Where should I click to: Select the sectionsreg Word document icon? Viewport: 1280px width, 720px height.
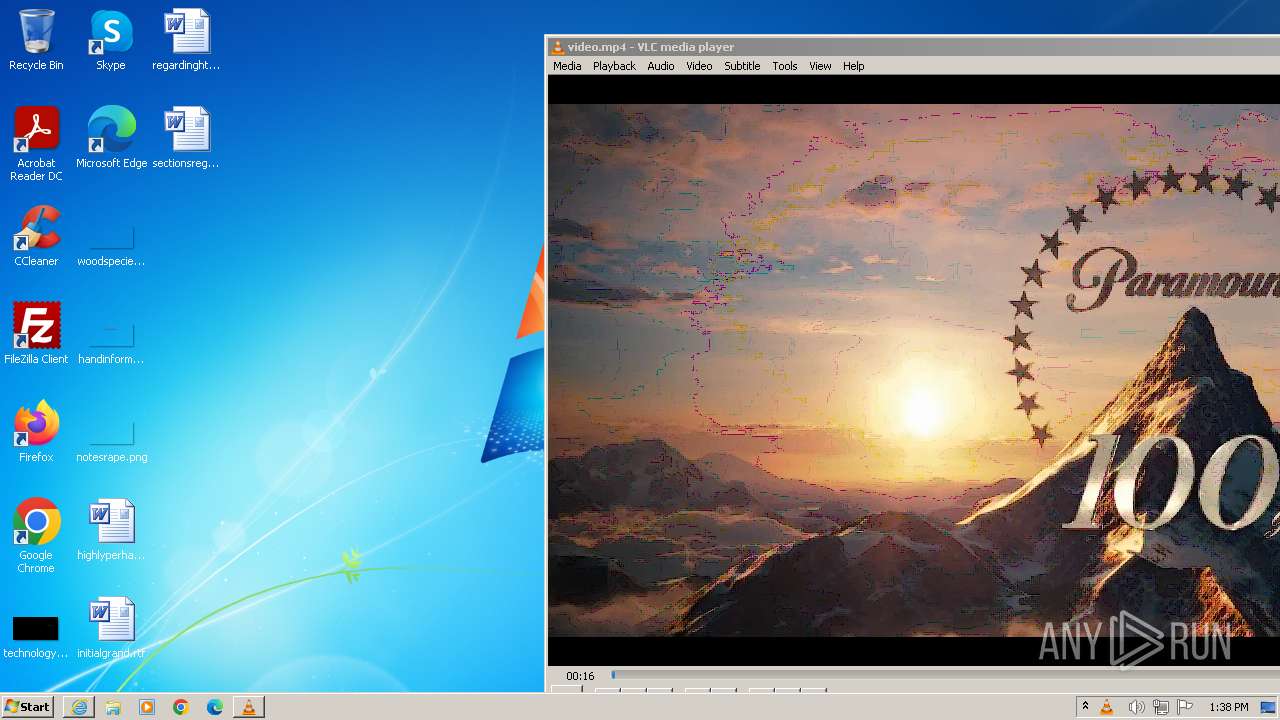[x=186, y=138]
